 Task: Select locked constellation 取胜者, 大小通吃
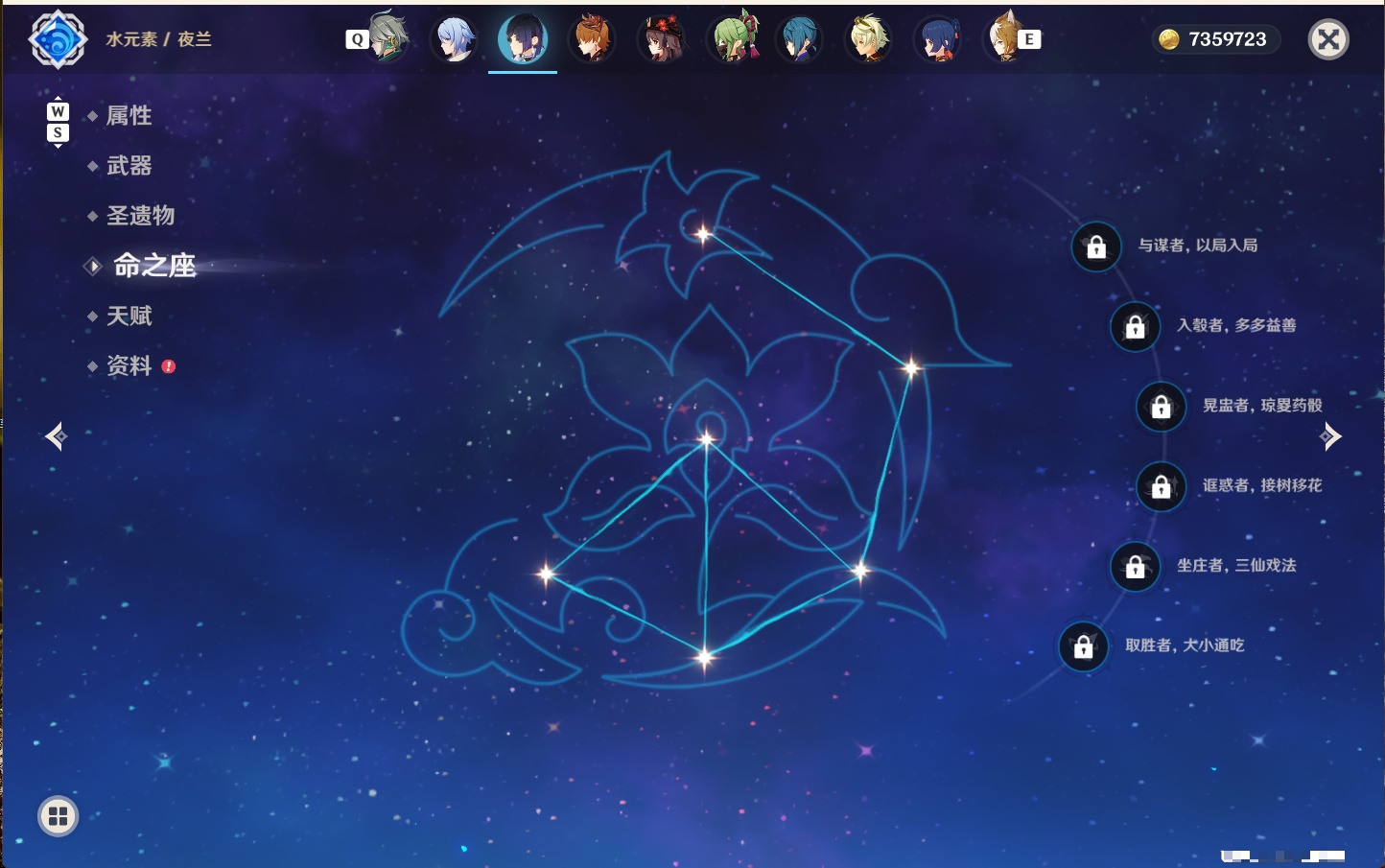[1084, 646]
